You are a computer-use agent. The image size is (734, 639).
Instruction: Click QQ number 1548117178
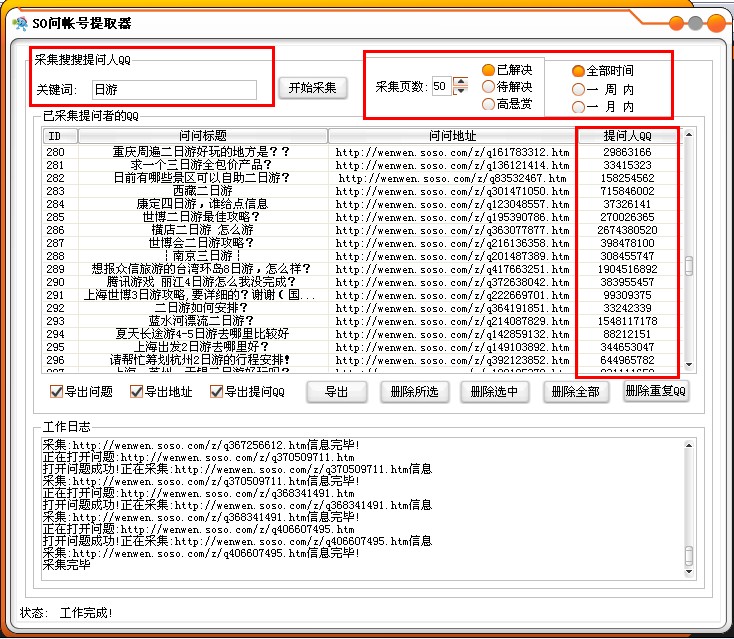click(x=627, y=321)
